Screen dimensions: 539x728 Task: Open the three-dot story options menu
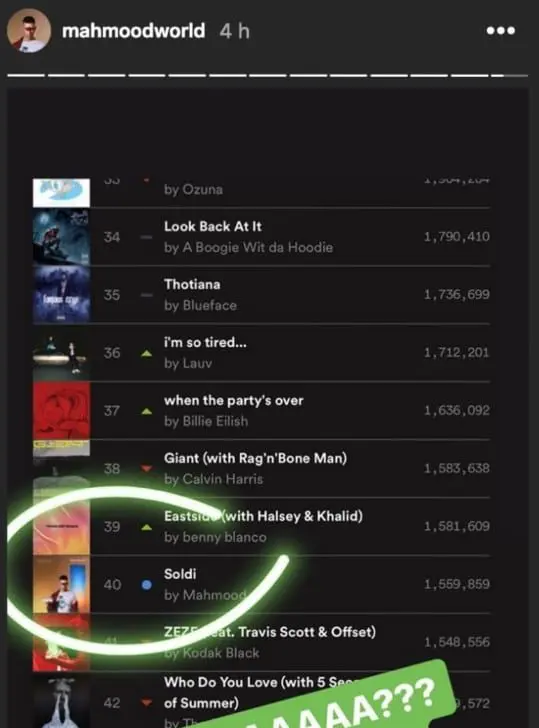pos(500,31)
